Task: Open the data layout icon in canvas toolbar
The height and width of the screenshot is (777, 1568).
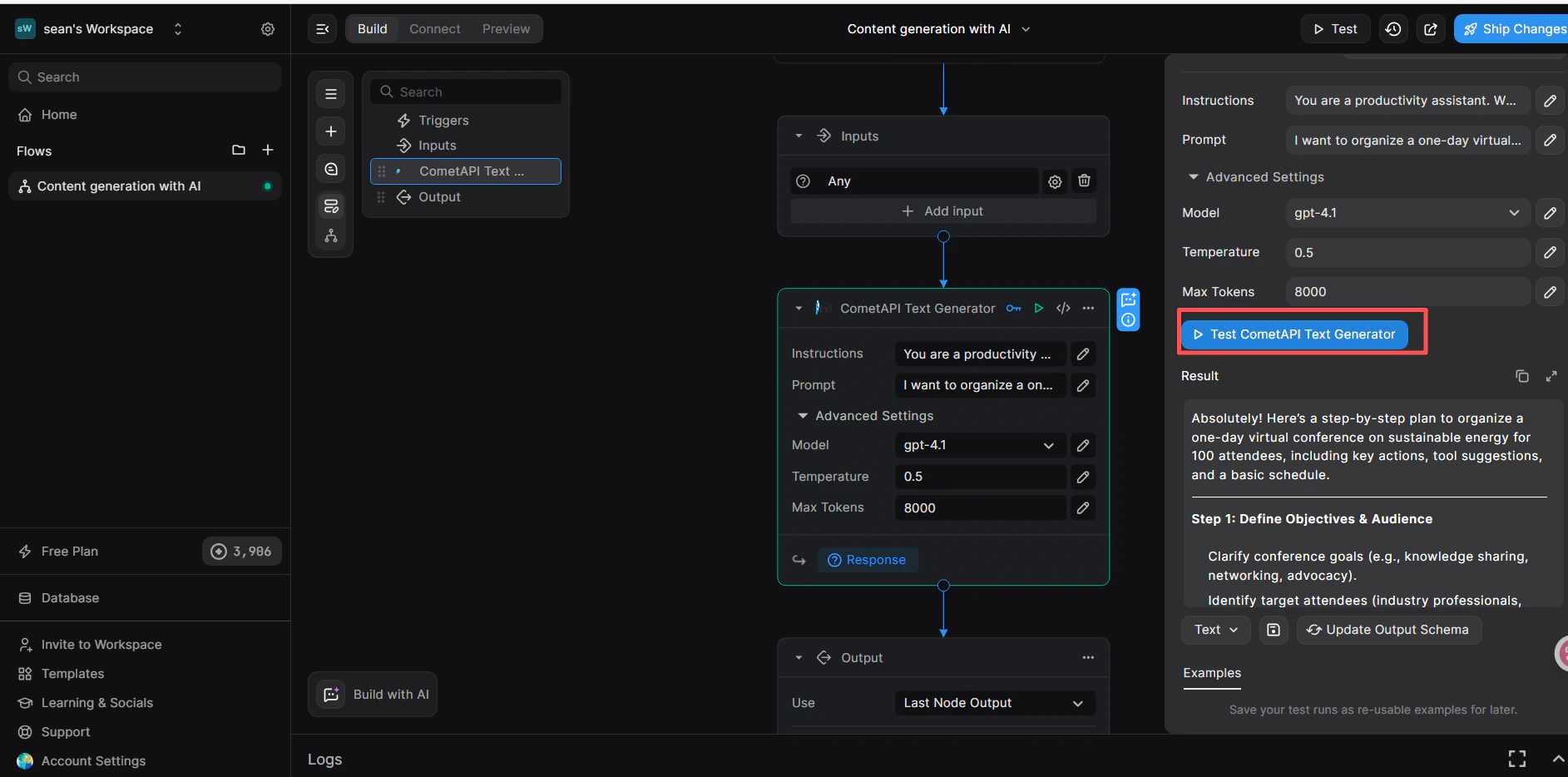Action: point(331,206)
